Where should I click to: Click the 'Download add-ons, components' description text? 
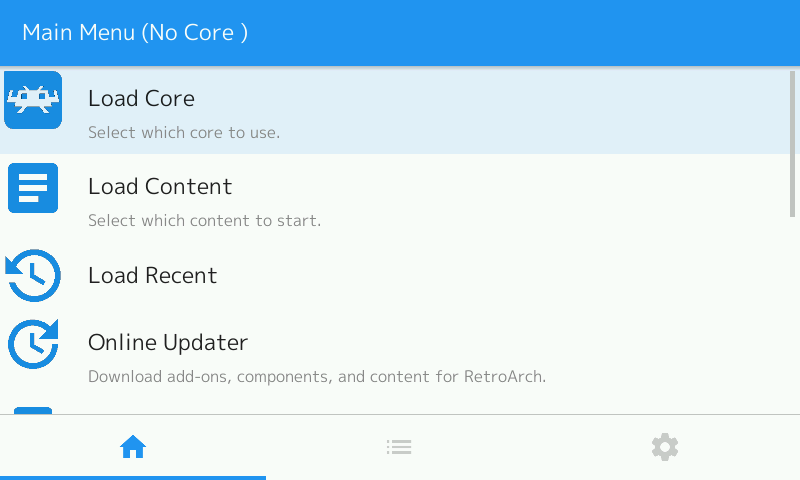(317, 376)
